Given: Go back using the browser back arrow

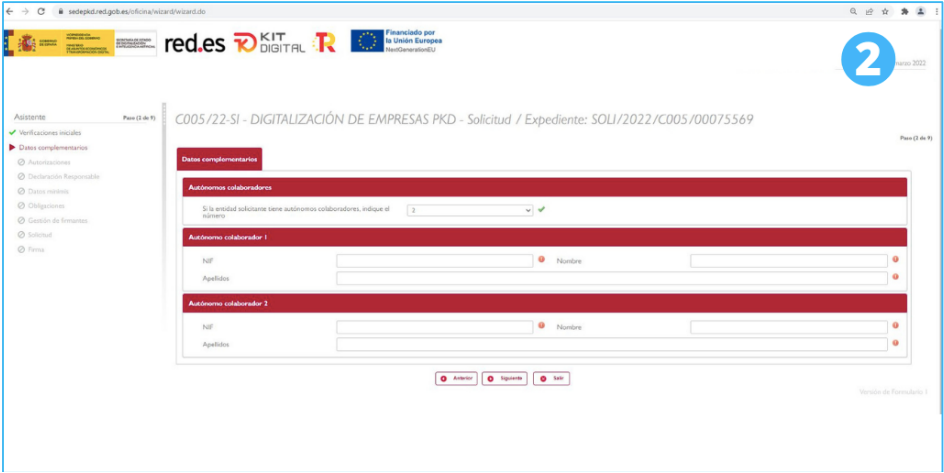Looking at the screenshot, I should coord(10,11).
